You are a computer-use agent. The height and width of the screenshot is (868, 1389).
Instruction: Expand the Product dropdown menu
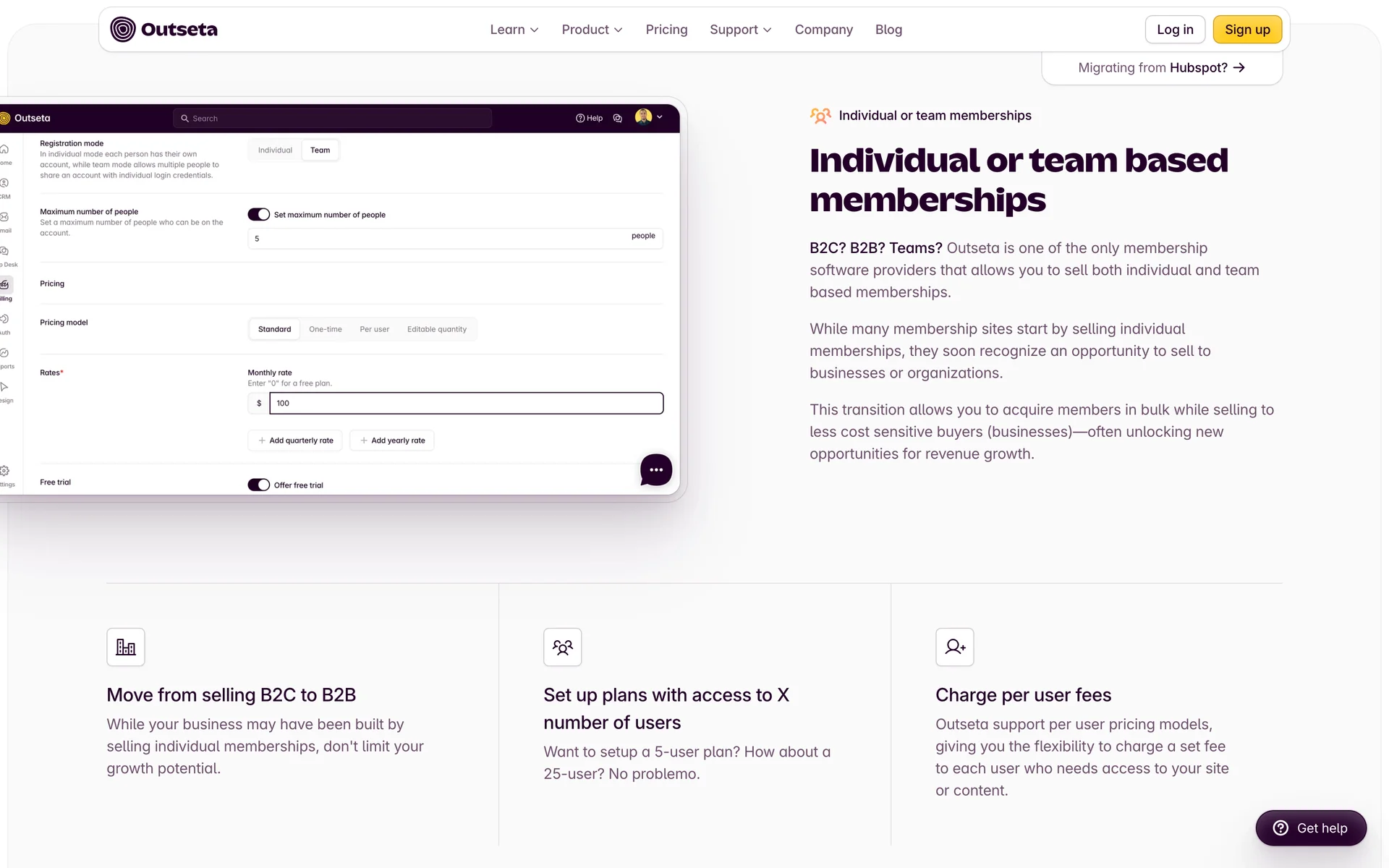tap(591, 30)
